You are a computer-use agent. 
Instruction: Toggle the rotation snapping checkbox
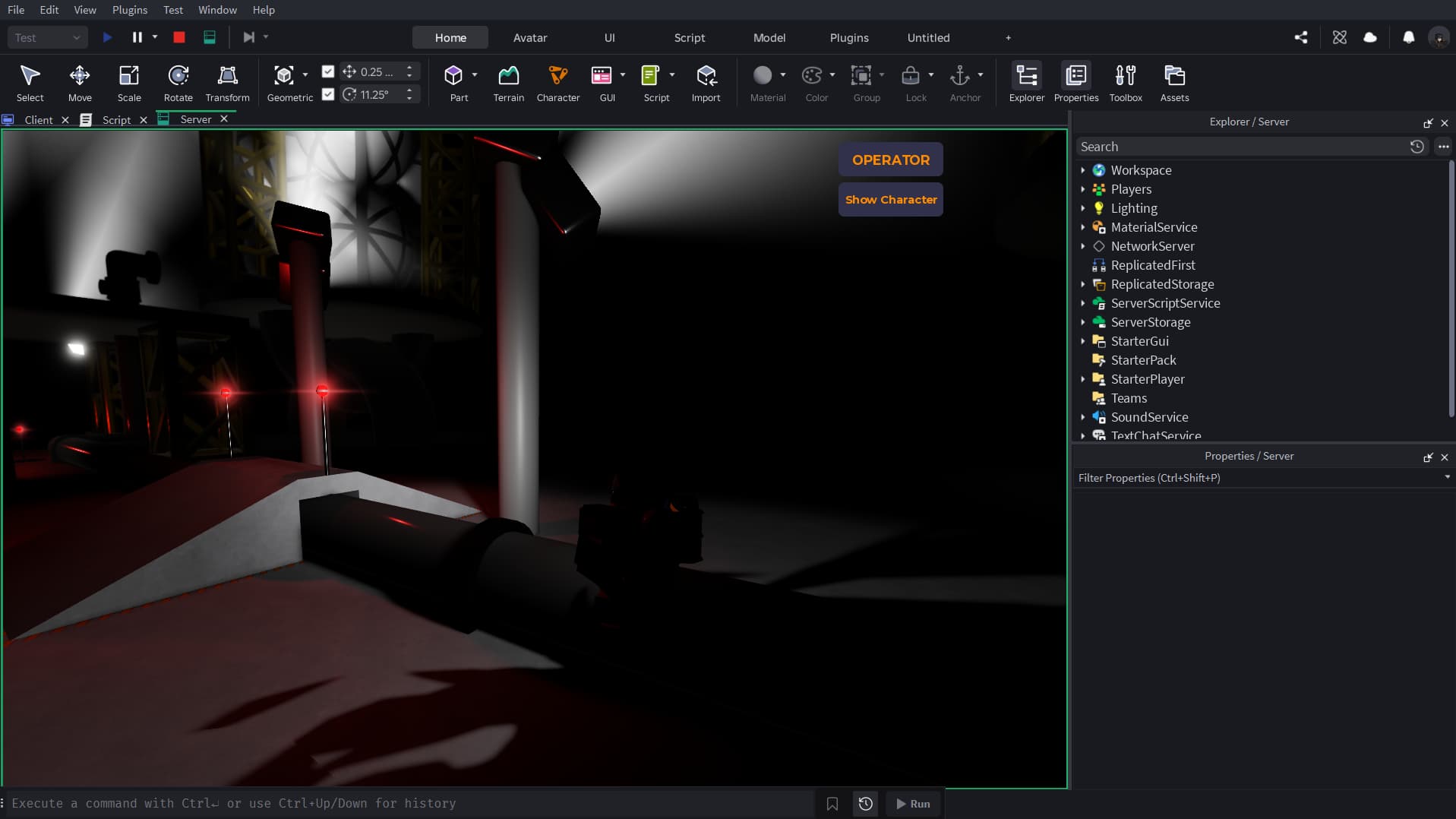coord(328,94)
